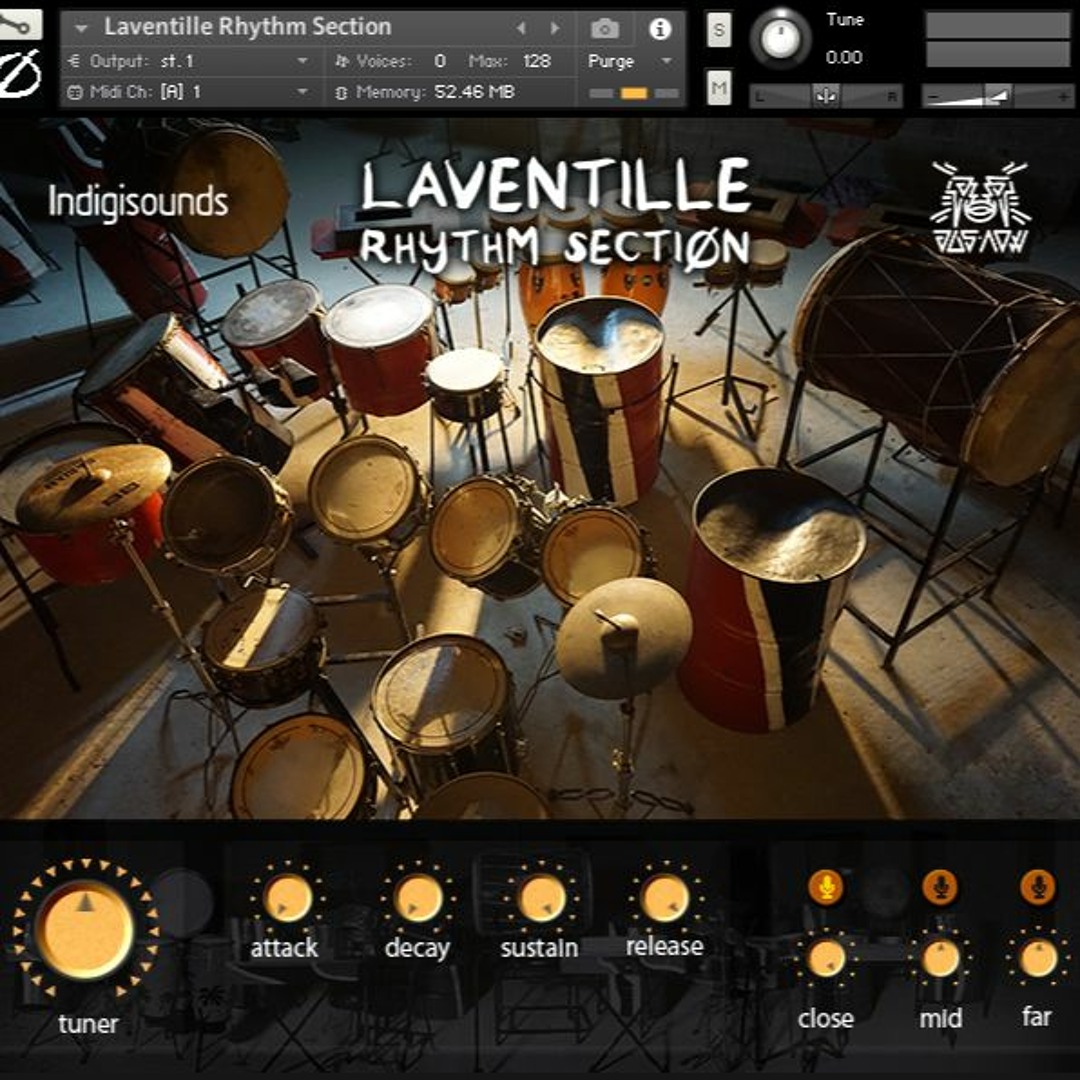Click the large tuner knob
This screenshot has height=1080, width=1080.
point(85,931)
